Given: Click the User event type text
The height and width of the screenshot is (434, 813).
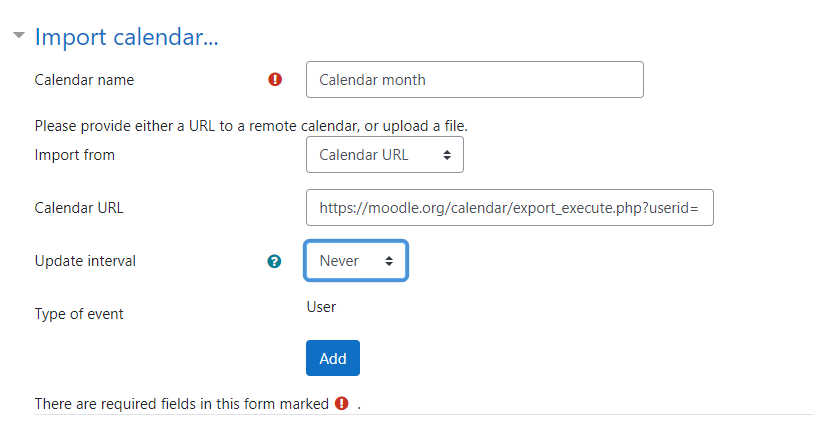Looking at the screenshot, I should click(321, 307).
